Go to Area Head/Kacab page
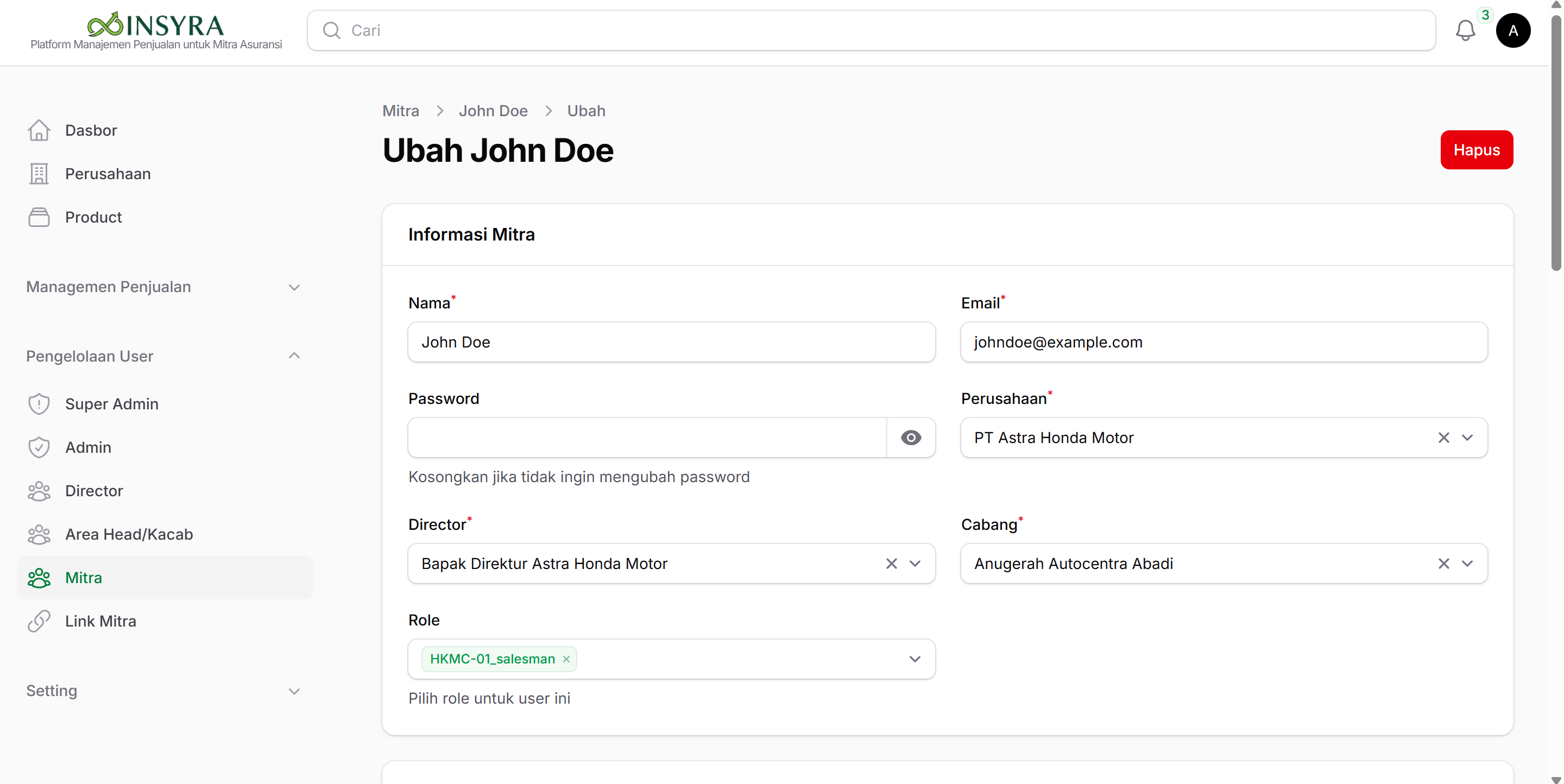This screenshot has height=784, width=1564. coord(165,534)
